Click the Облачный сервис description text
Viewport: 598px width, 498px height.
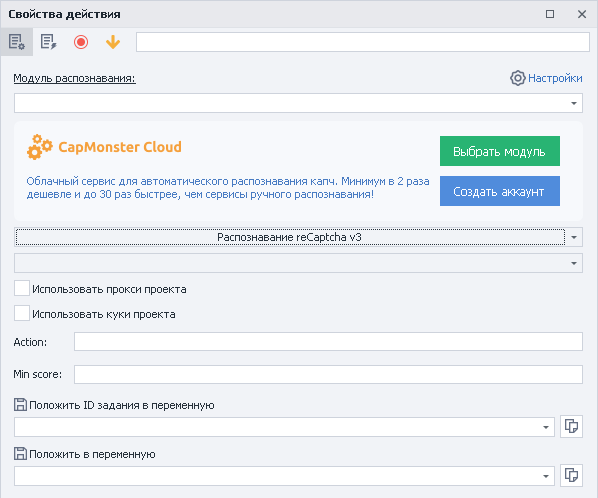point(228,188)
